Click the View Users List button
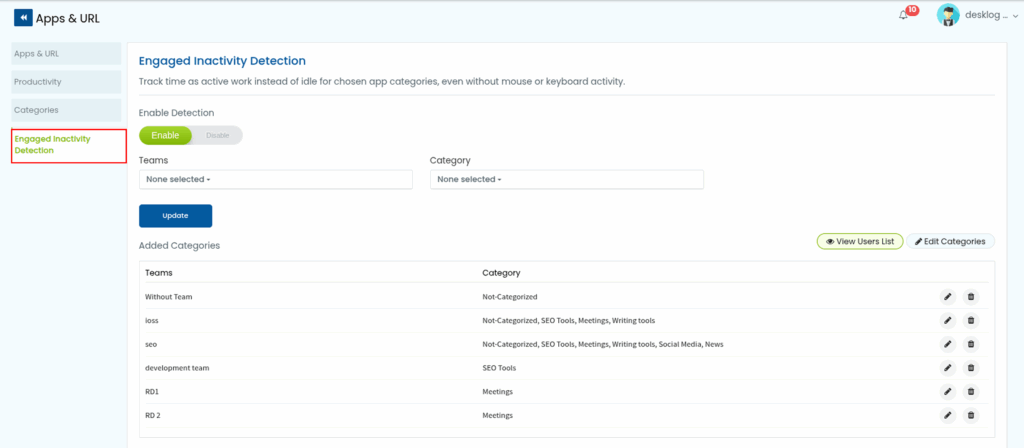 click(860, 241)
